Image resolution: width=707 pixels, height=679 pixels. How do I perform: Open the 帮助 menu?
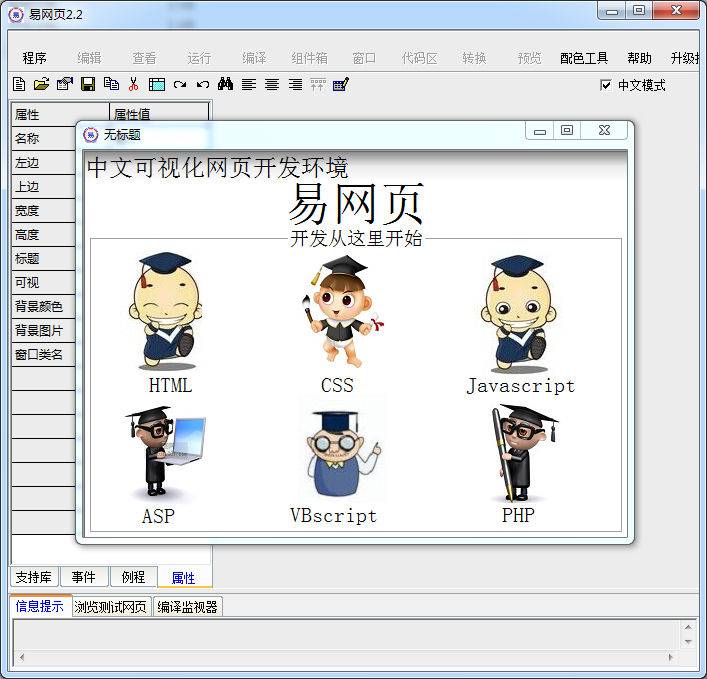click(x=639, y=58)
